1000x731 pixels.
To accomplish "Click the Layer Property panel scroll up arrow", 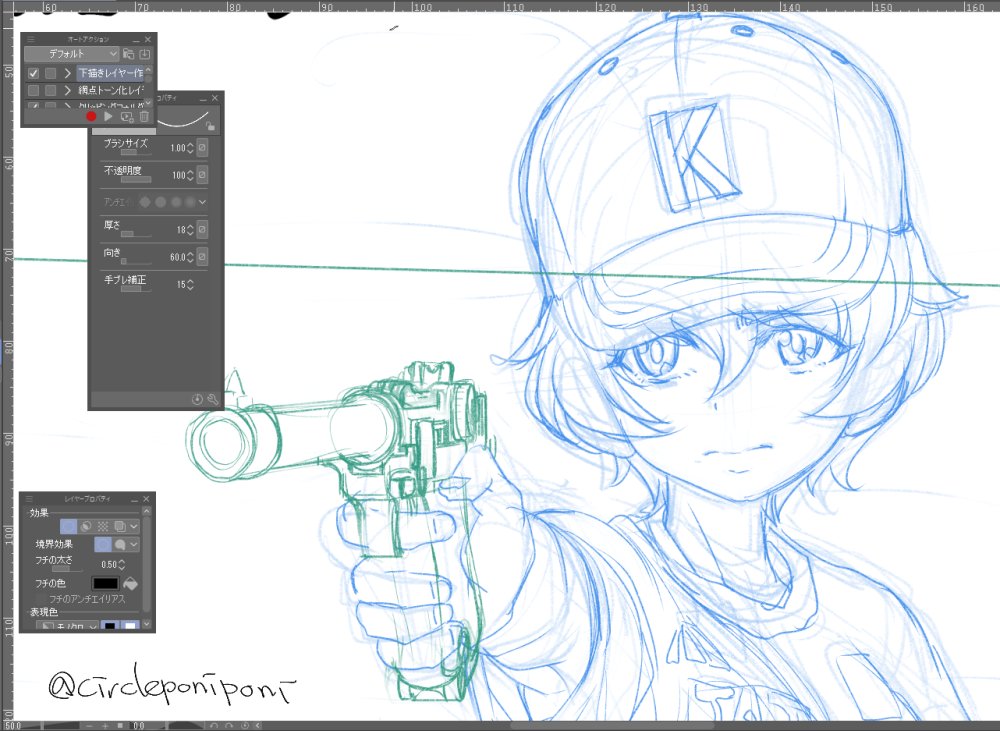I will point(147,512).
